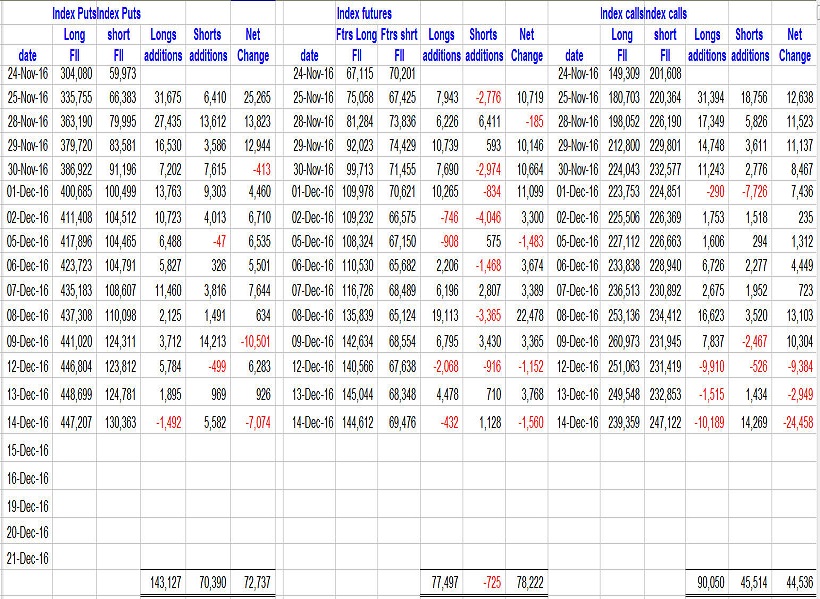Click the 19-Dec-16 date row label
The height and width of the screenshot is (599, 820).
[27, 505]
